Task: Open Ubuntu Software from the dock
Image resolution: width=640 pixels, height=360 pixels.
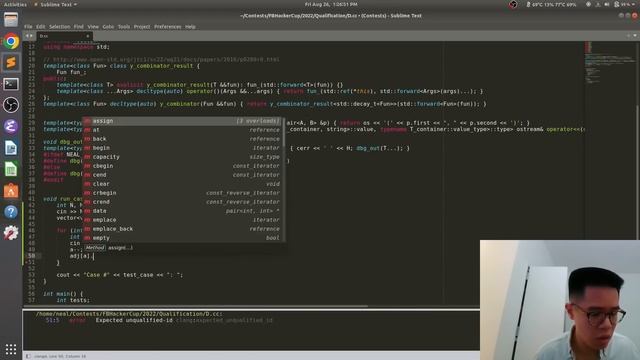Action: (11, 190)
